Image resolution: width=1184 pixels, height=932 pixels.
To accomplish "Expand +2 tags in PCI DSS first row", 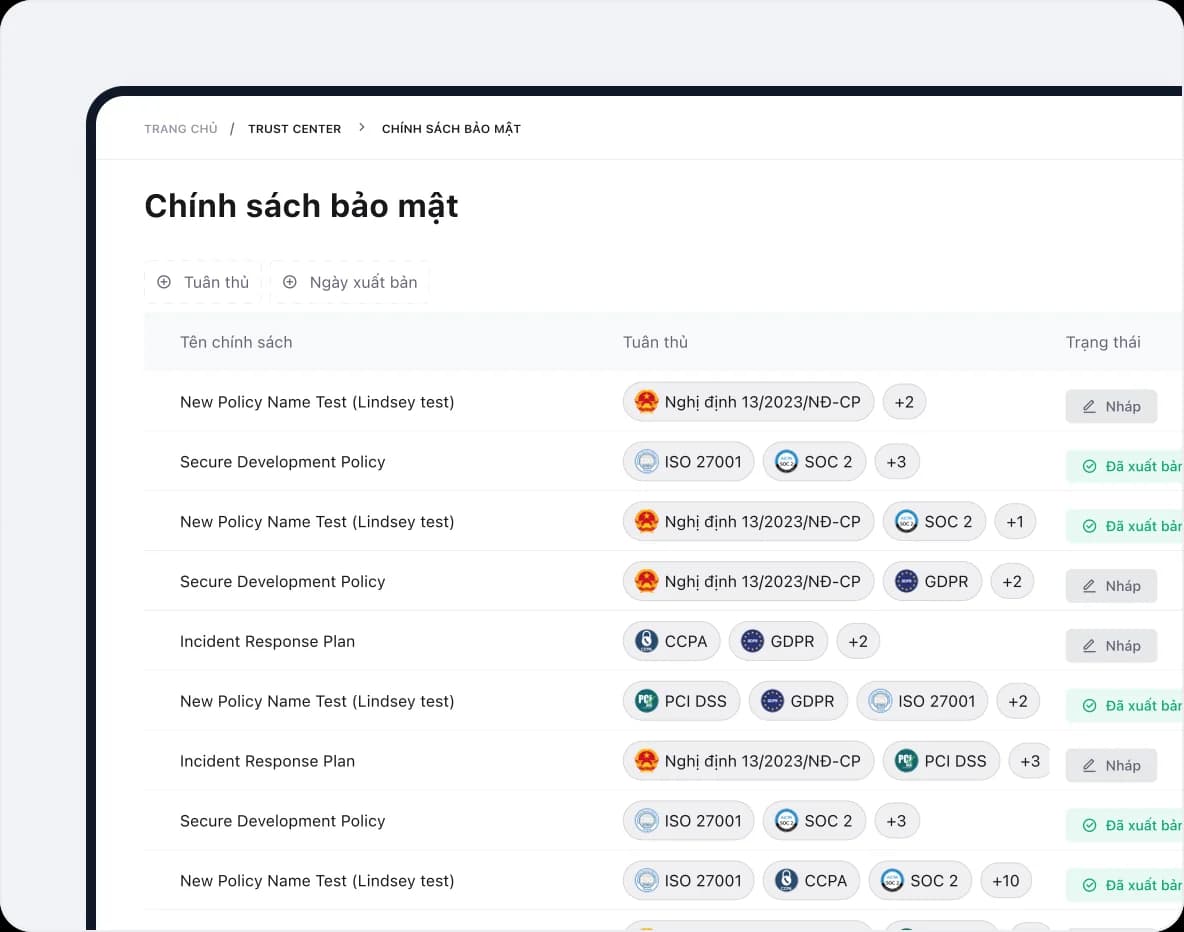I will point(1018,701).
